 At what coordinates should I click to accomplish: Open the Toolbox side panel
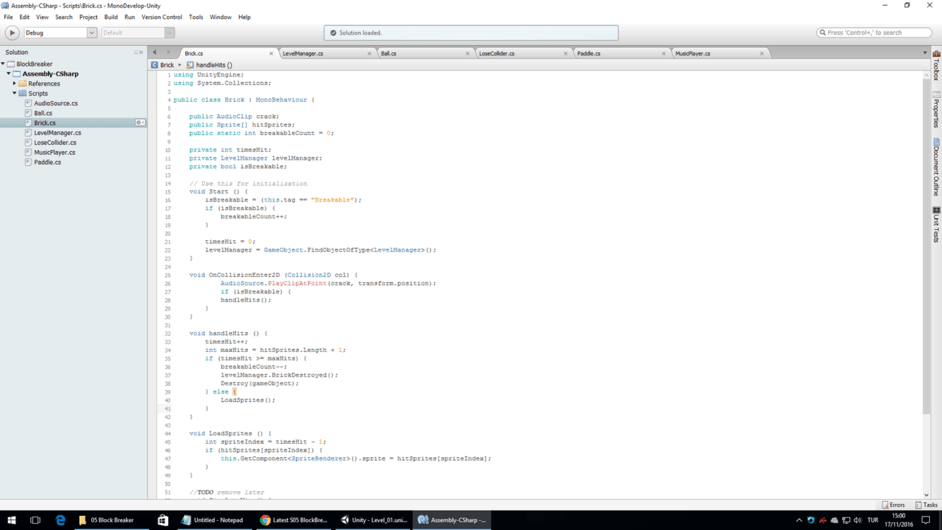936,65
